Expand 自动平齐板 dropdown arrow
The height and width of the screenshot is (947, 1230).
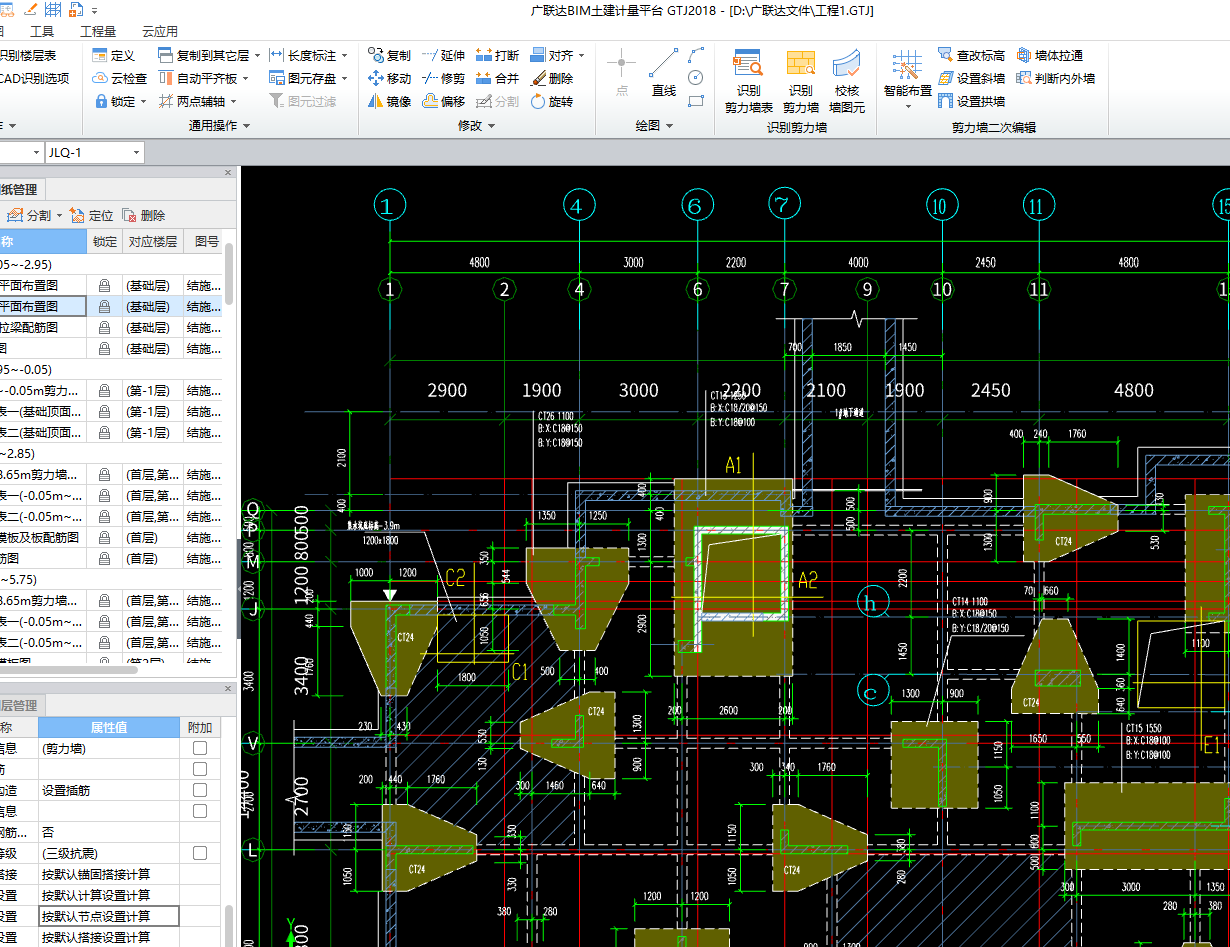tap(246, 79)
